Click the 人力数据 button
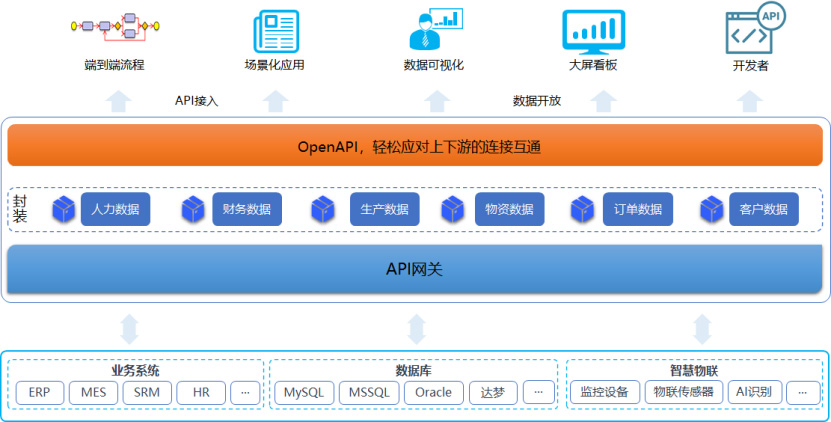831x422 pixels. [x=116, y=209]
